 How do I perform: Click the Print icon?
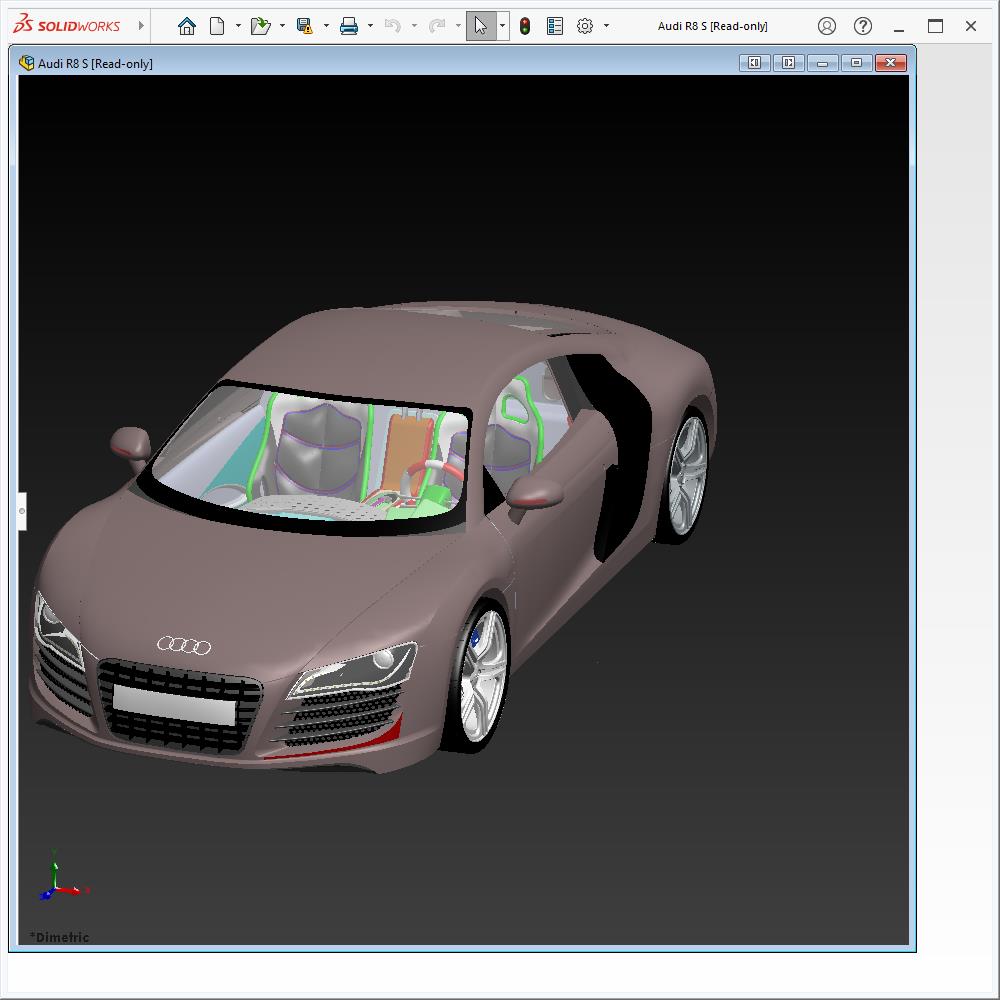[x=349, y=26]
